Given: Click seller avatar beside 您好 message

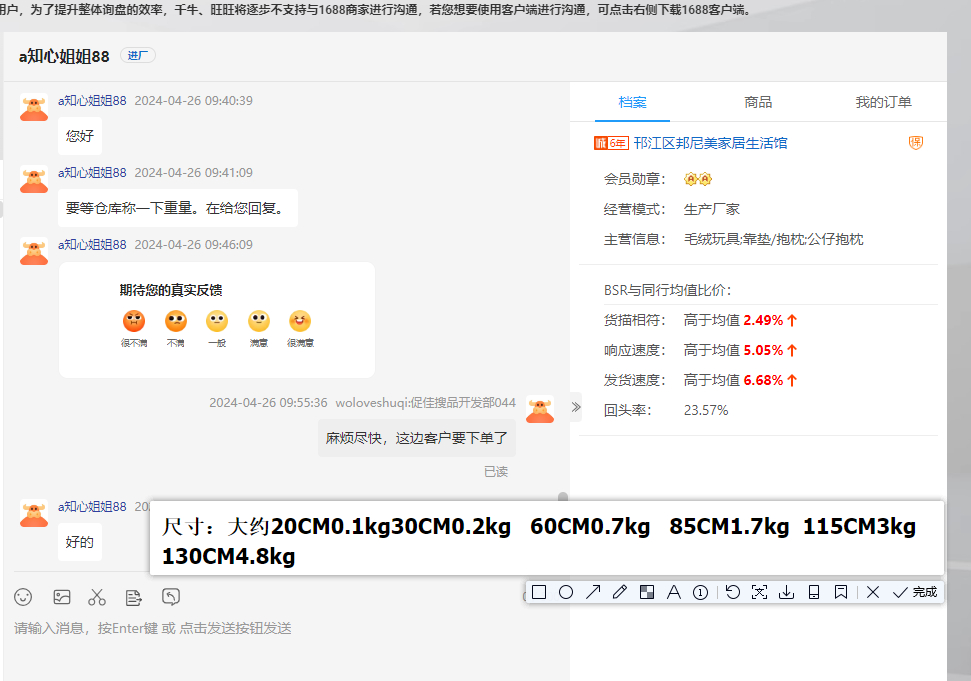Looking at the screenshot, I should click(x=34, y=107).
